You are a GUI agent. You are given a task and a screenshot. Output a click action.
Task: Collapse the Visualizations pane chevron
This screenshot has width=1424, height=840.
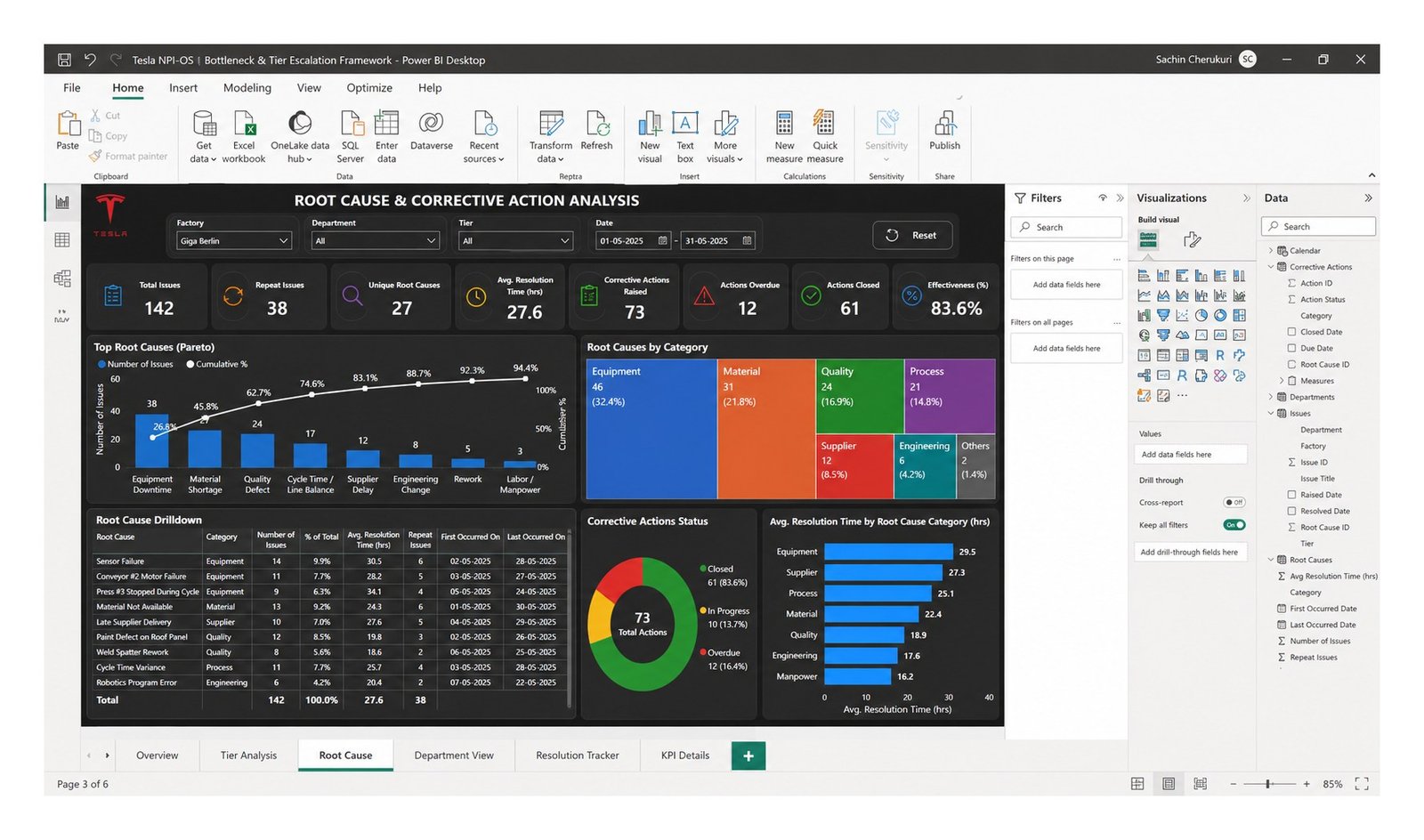1246,198
